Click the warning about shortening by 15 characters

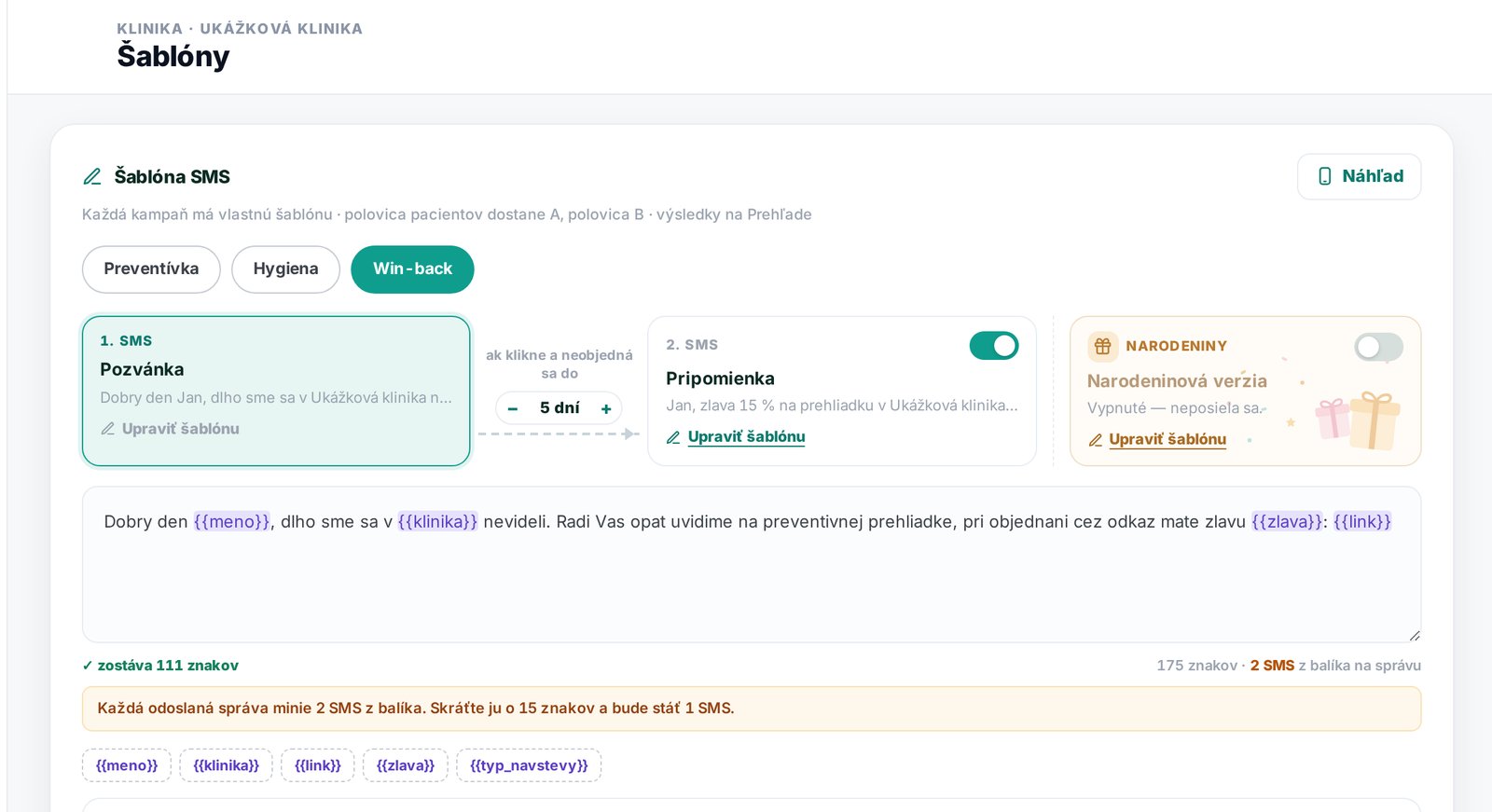click(x=752, y=709)
